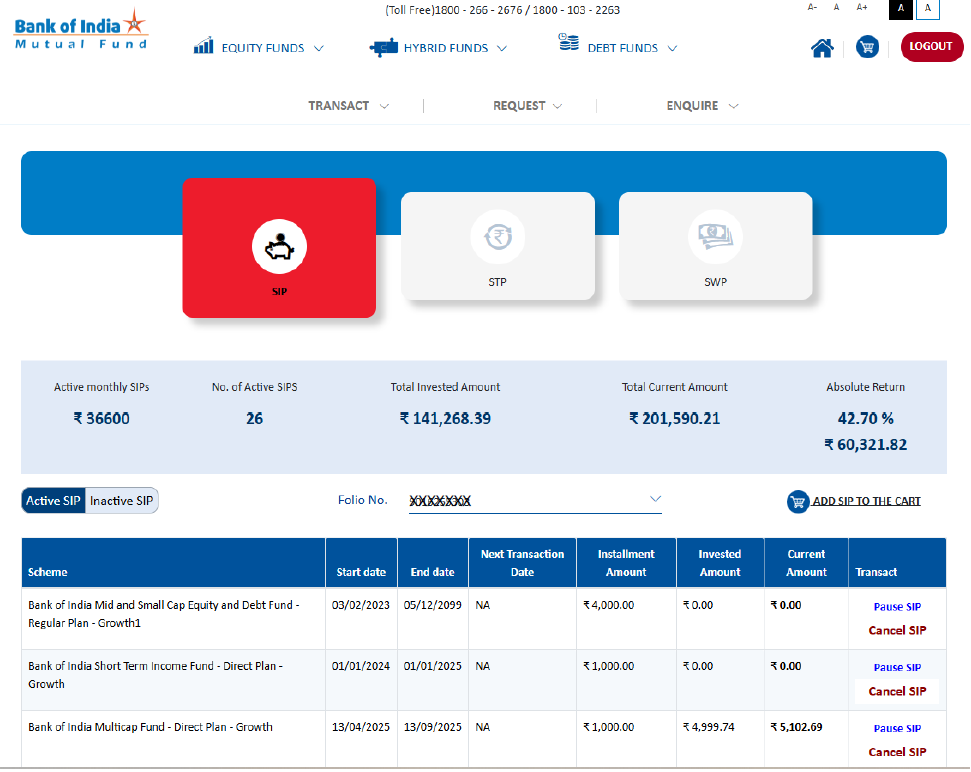971x772 pixels.
Task: Go to the home icon
Action: (822, 48)
